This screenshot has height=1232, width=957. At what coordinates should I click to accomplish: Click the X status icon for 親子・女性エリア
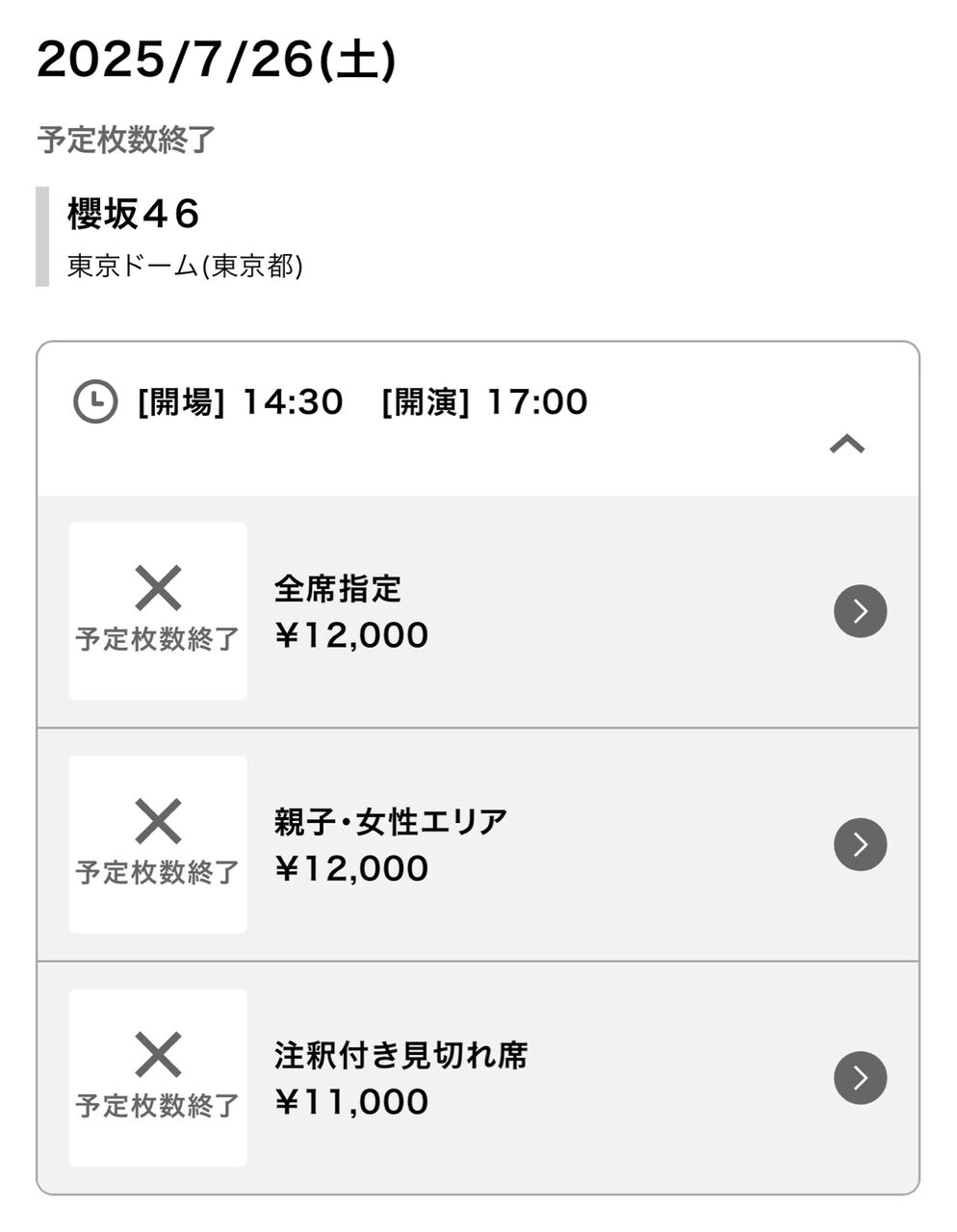pos(158,822)
